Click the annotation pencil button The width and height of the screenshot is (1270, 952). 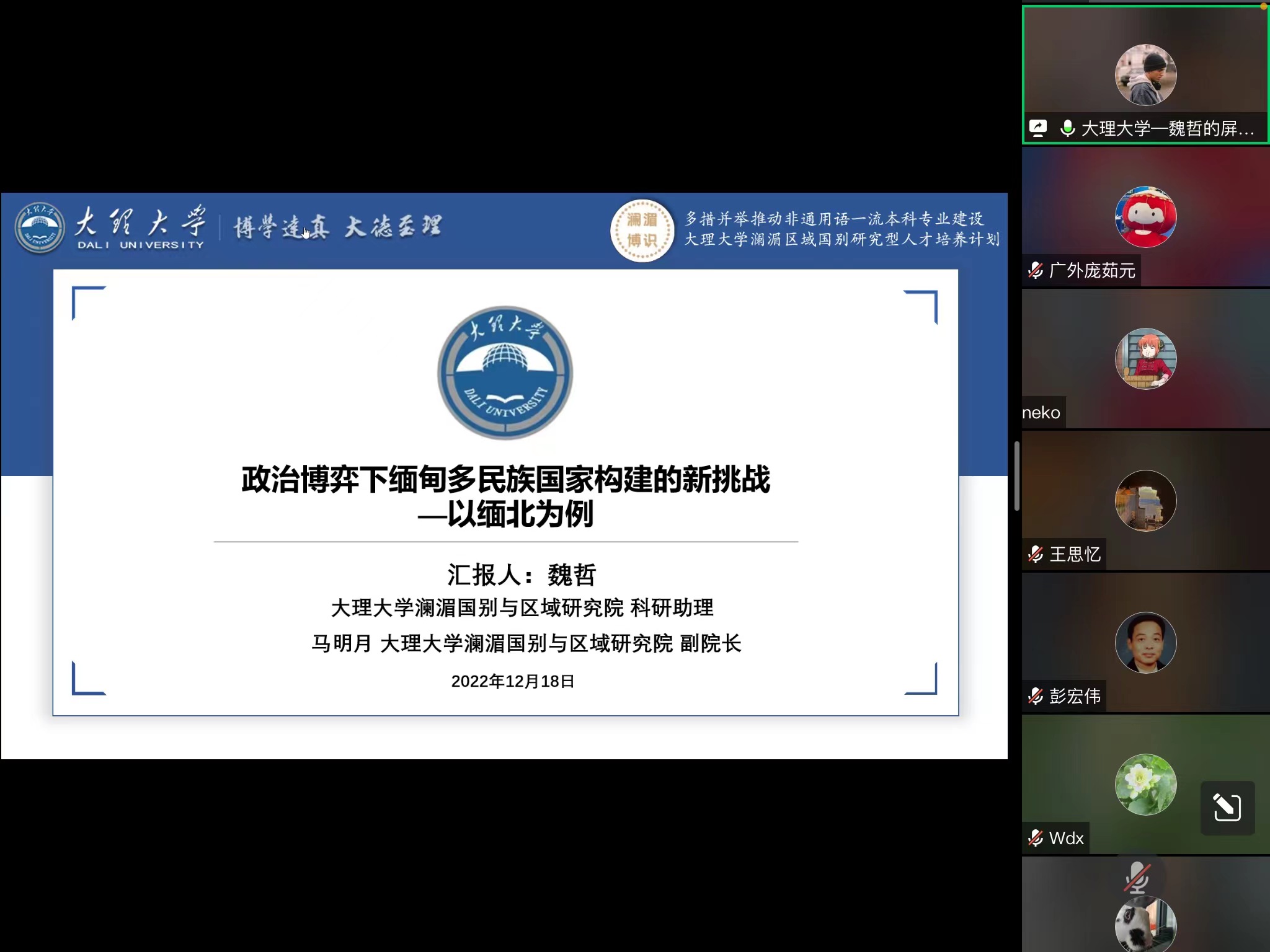(1227, 808)
